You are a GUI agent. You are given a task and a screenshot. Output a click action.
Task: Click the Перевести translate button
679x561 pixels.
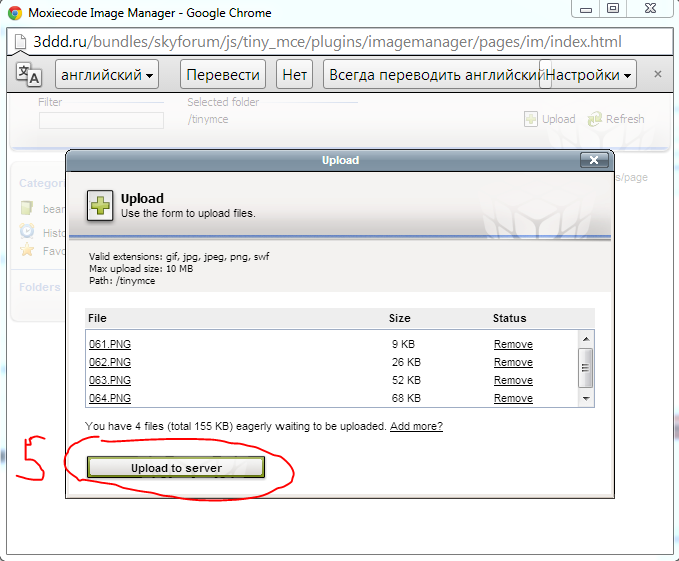pos(223,74)
